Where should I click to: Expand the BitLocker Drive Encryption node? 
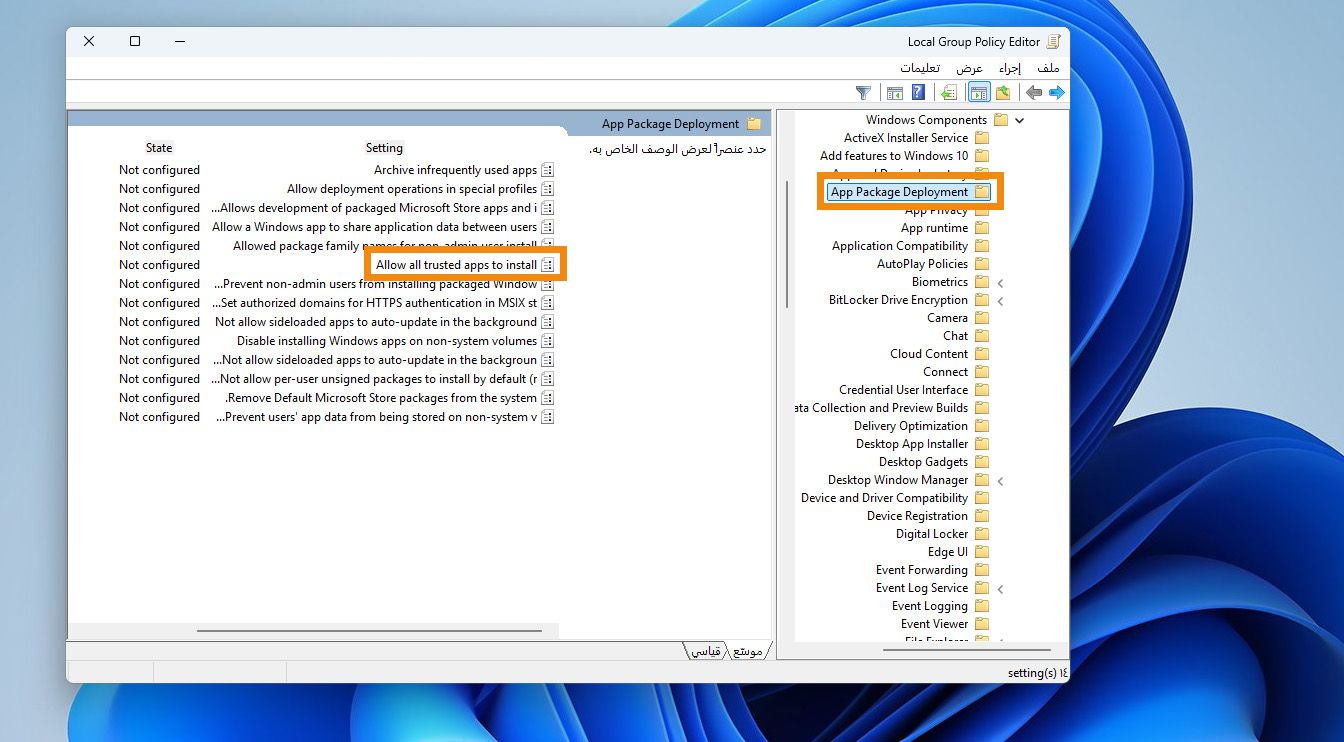(x=1000, y=301)
